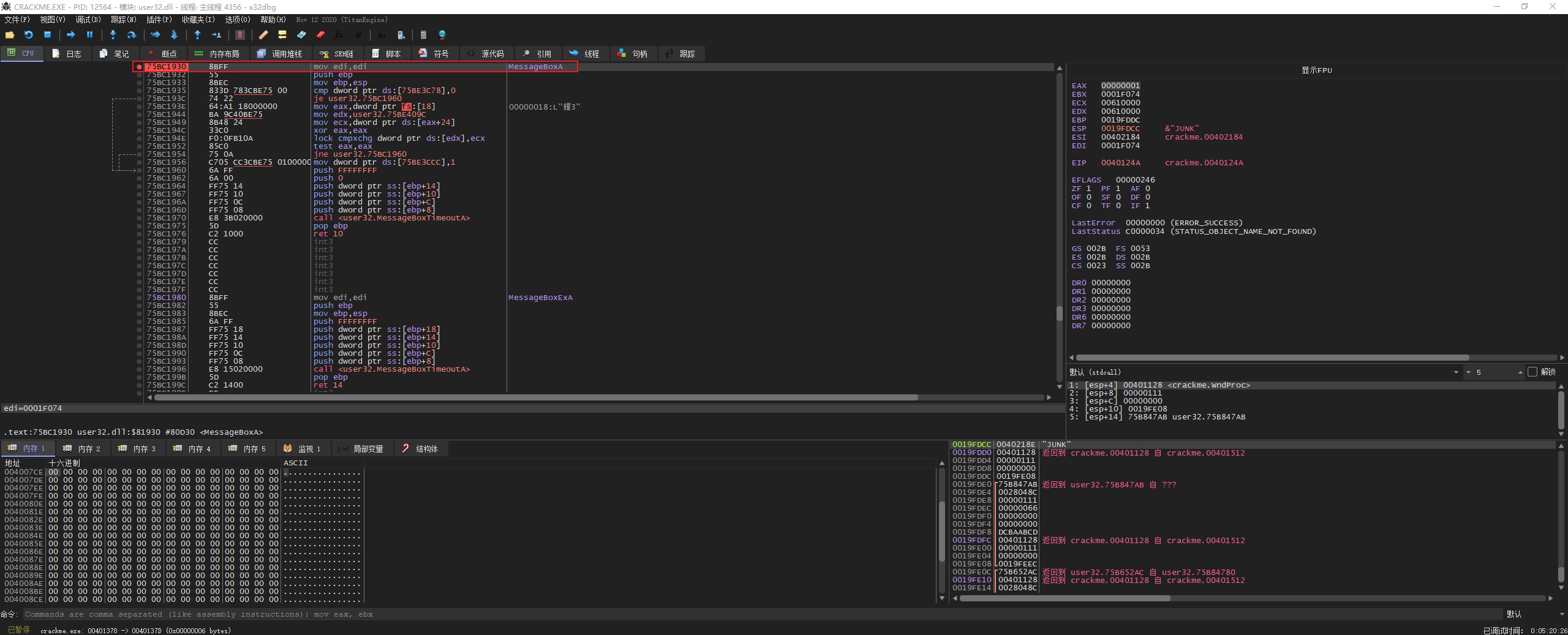Open file with the folder toolbar icon
This screenshot has height=635, width=1568.
[x=9, y=35]
